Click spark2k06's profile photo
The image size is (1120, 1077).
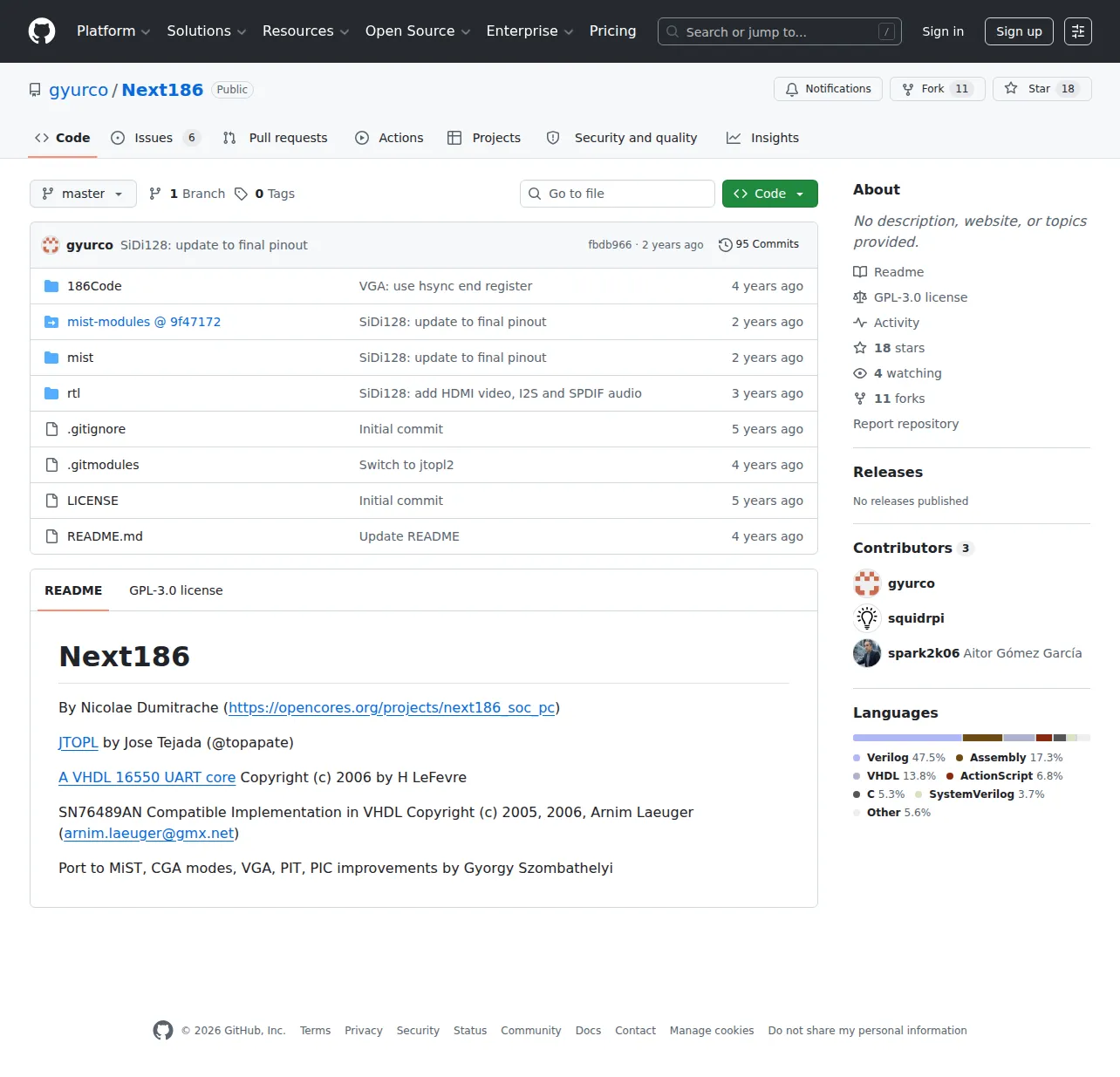coord(867,653)
